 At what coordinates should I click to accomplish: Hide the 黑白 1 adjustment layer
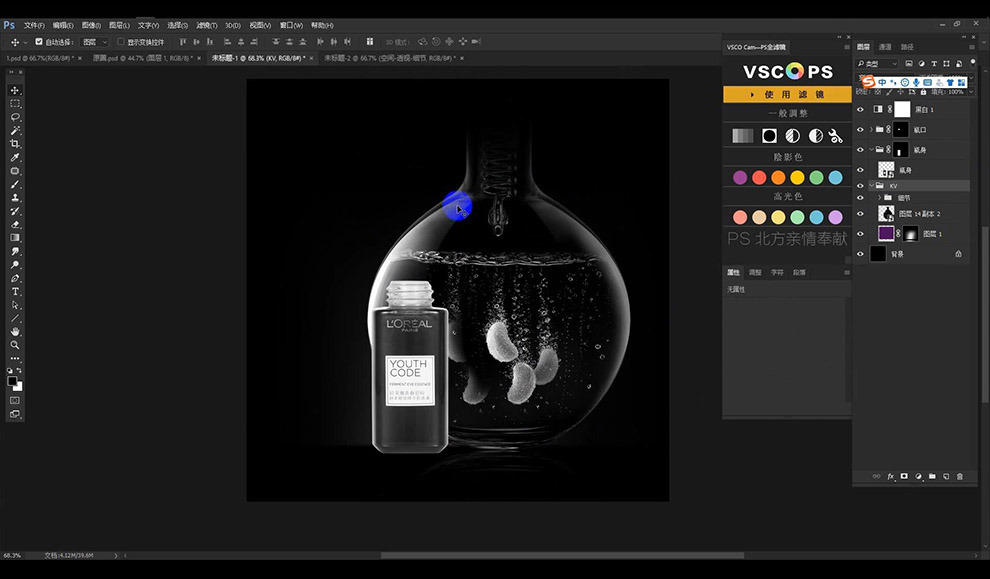point(860,109)
